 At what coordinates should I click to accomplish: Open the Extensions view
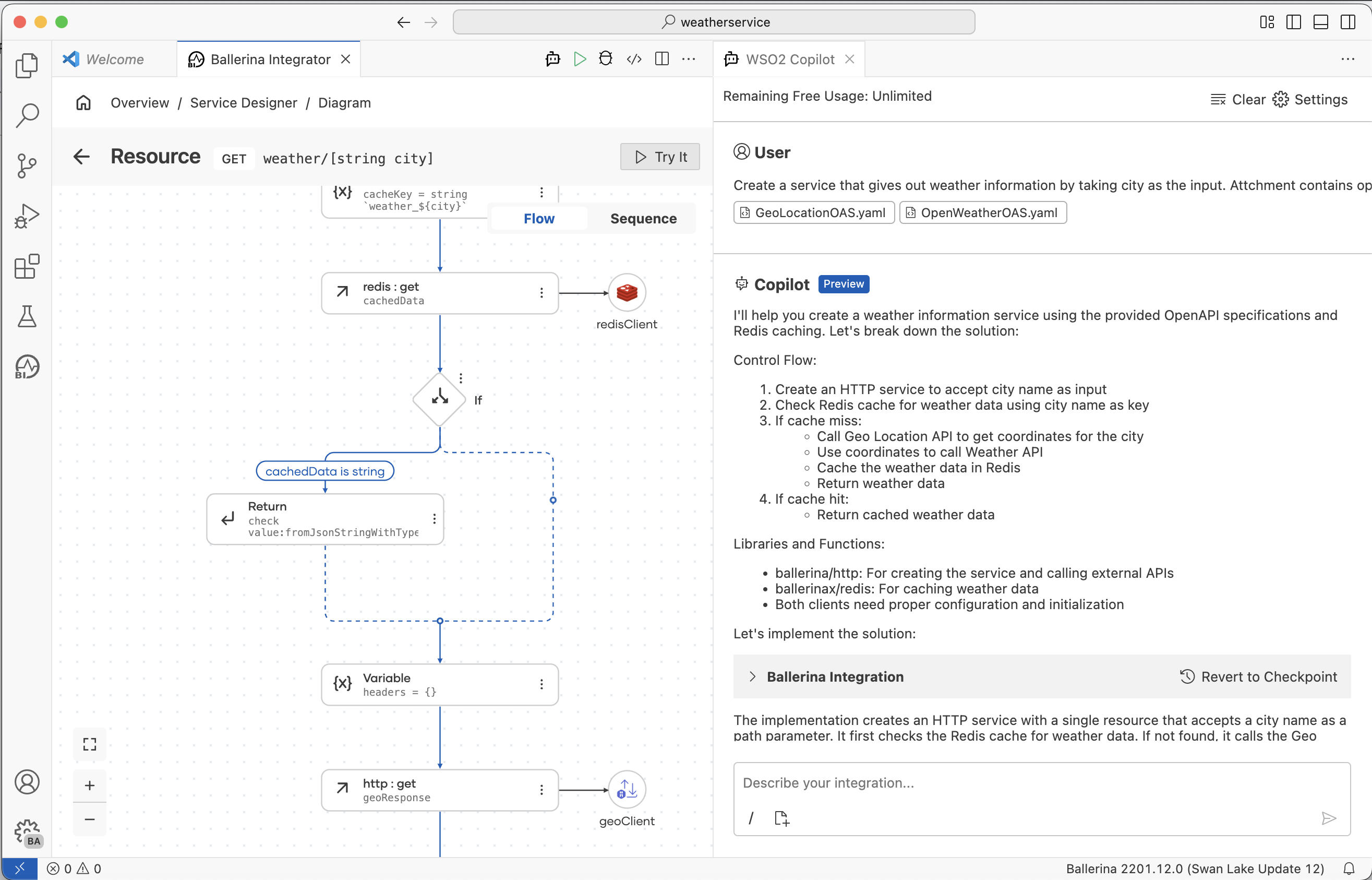27,266
